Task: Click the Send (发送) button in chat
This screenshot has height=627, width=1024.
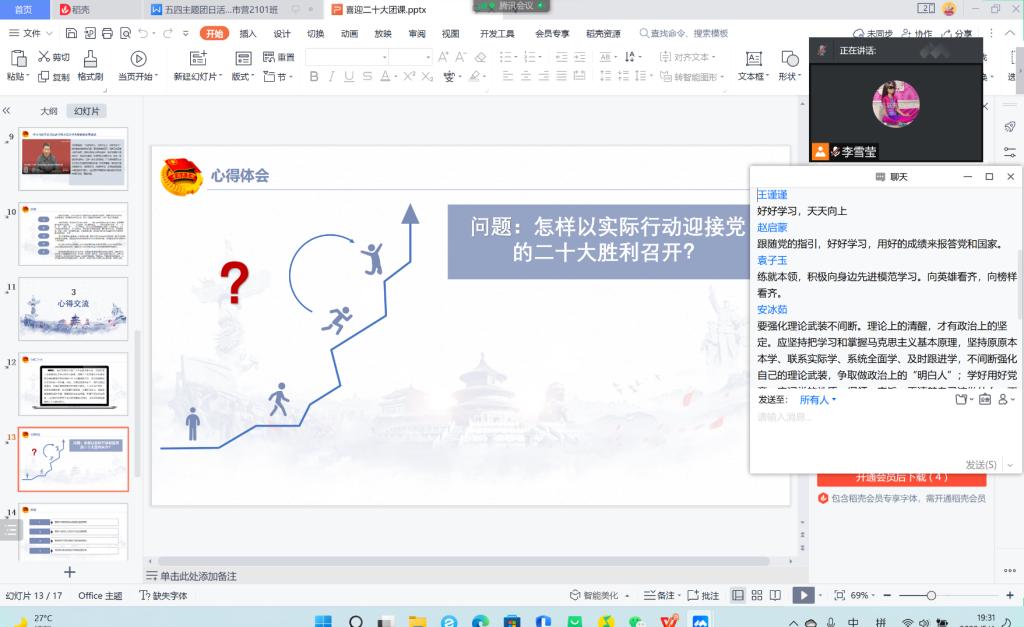Action: point(981,464)
